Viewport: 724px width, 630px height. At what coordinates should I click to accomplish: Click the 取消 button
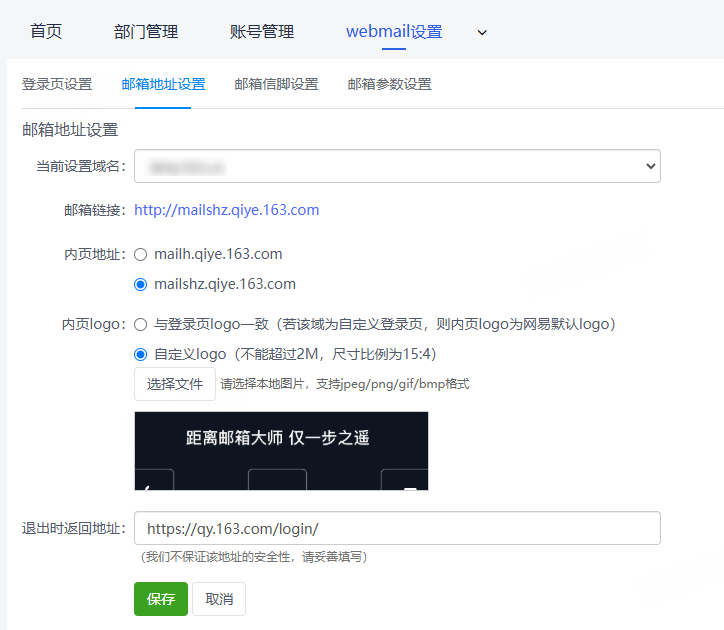219,599
